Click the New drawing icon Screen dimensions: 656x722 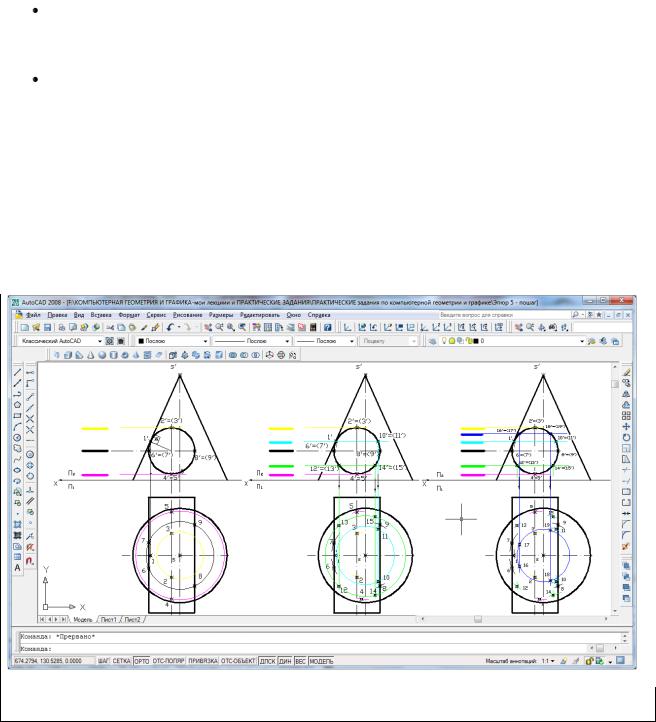click(24, 327)
